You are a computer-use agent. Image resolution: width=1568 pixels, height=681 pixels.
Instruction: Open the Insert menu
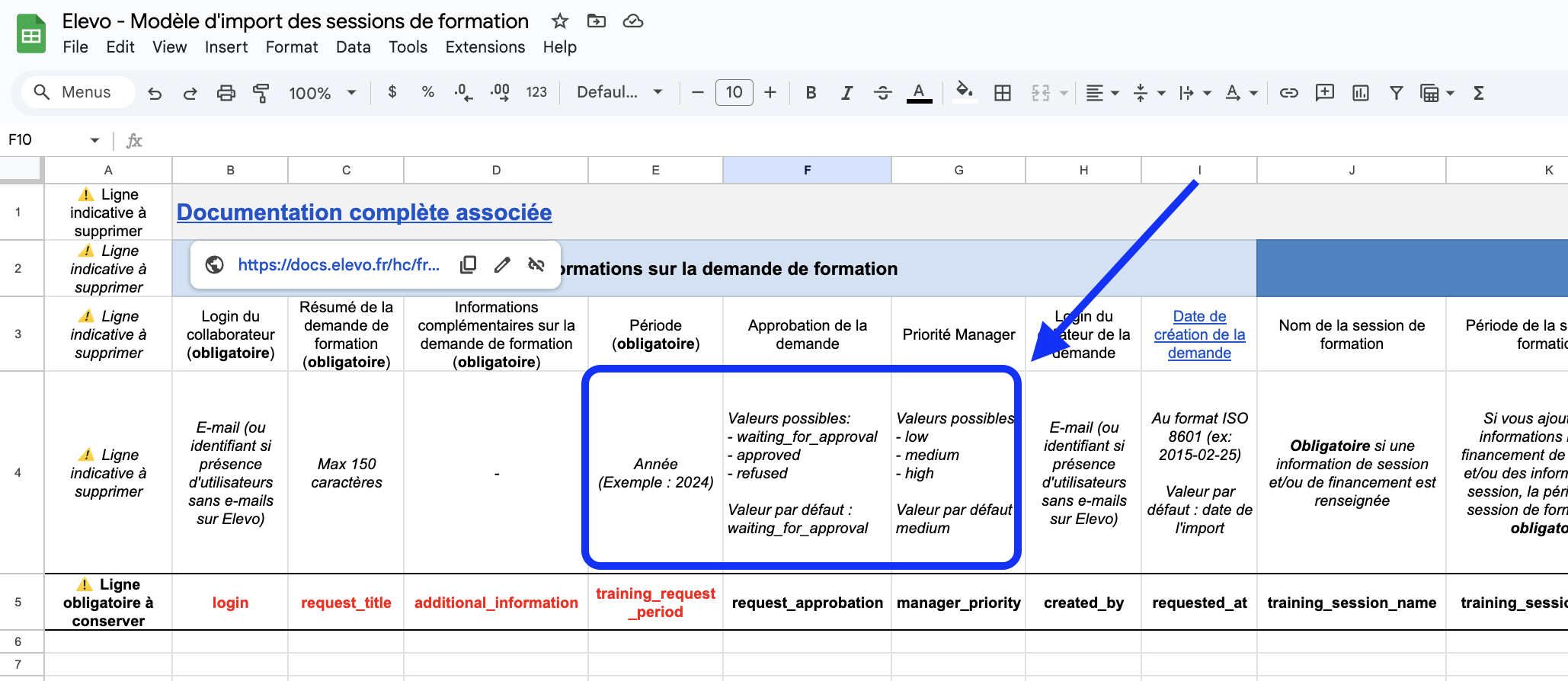tap(226, 47)
